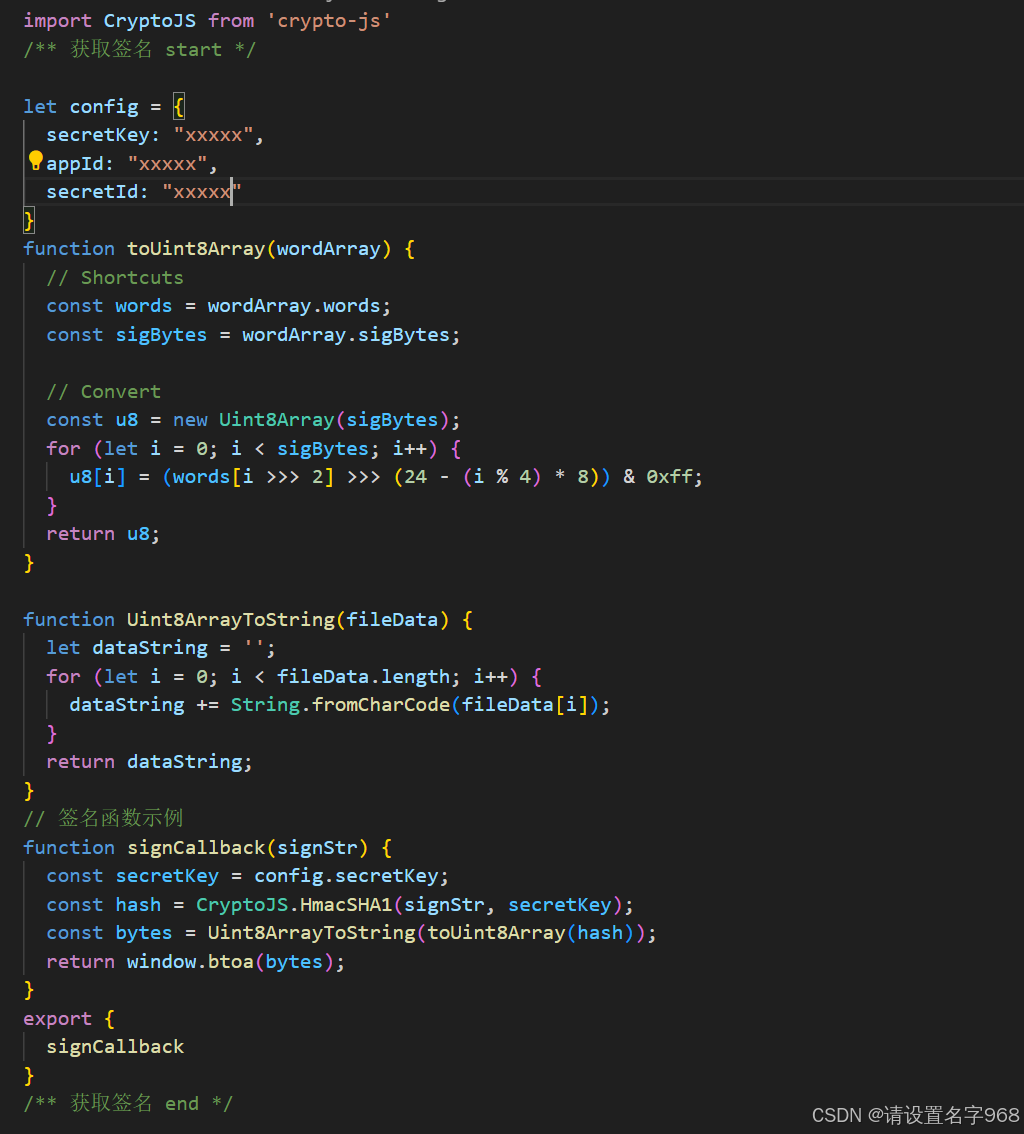Click the '// Convert' comment

click(103, 392)
